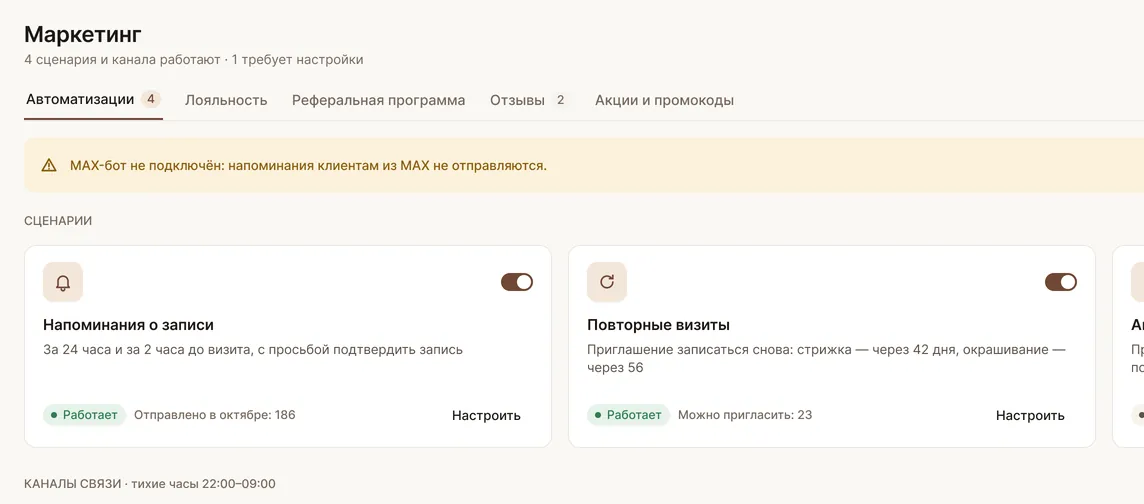1144x504 pixels.
Task: Click the text Можно пригласить: 23
Action: click(745, 415)
